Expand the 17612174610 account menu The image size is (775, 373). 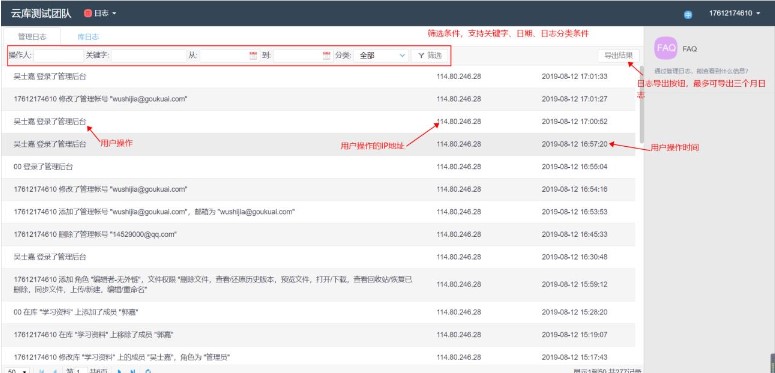pos(734,13)
